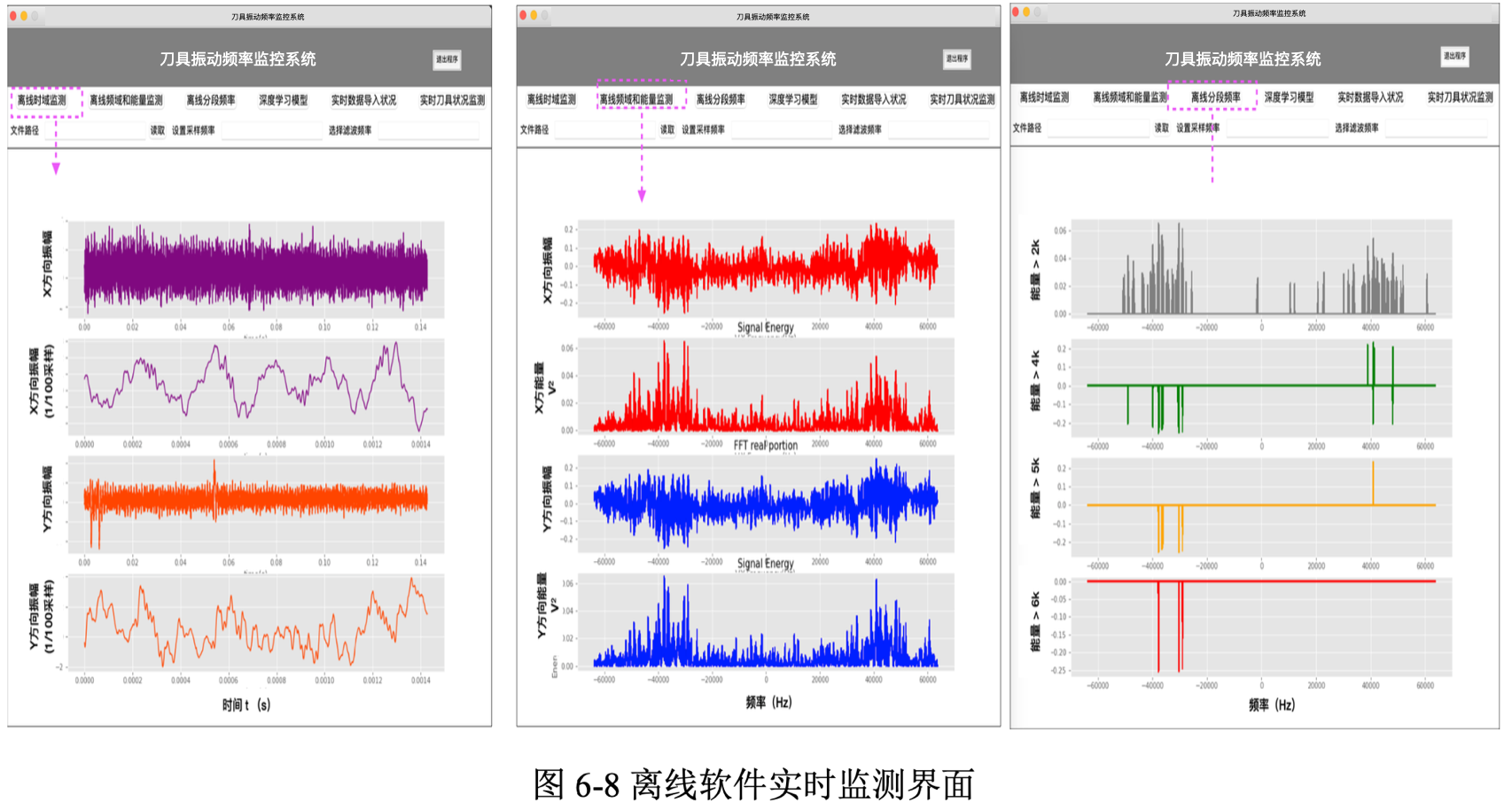
Task: Click 频率 (Hz) axis label in middle window
Action: [x=768, y=703]
